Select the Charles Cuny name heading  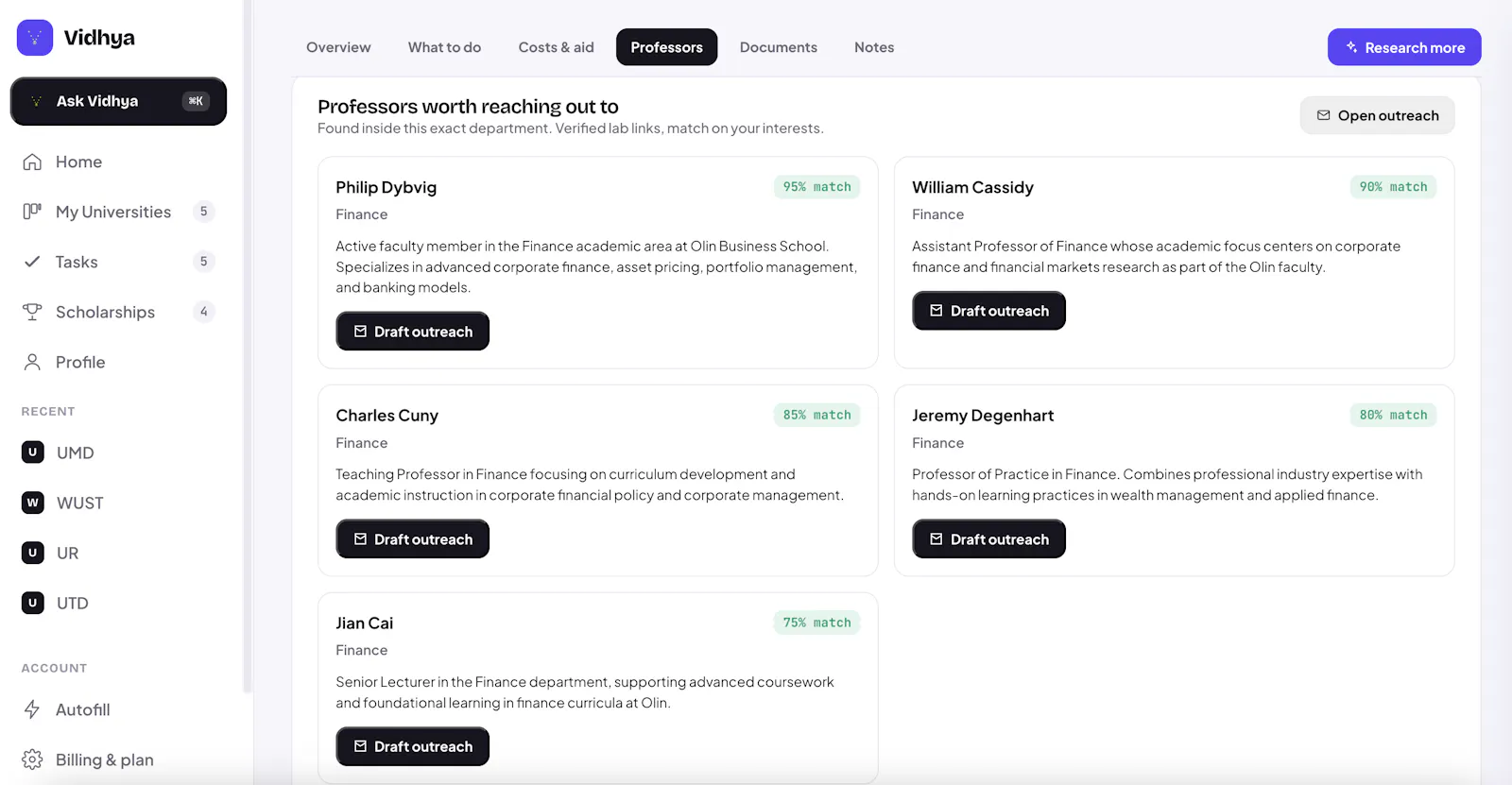click(387, 416)
